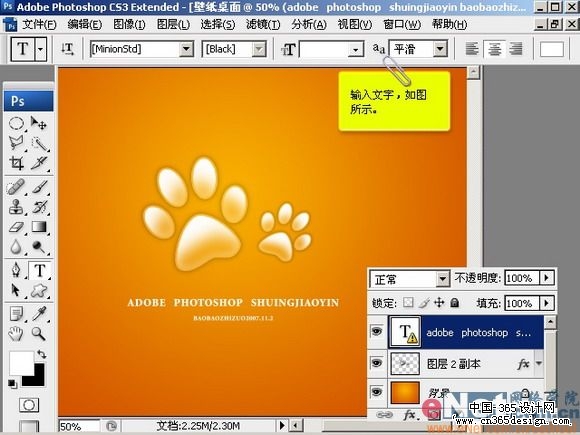Select the Elliptical Marquee tool
Screen dimensions: 580x435
tap(16, 123)
